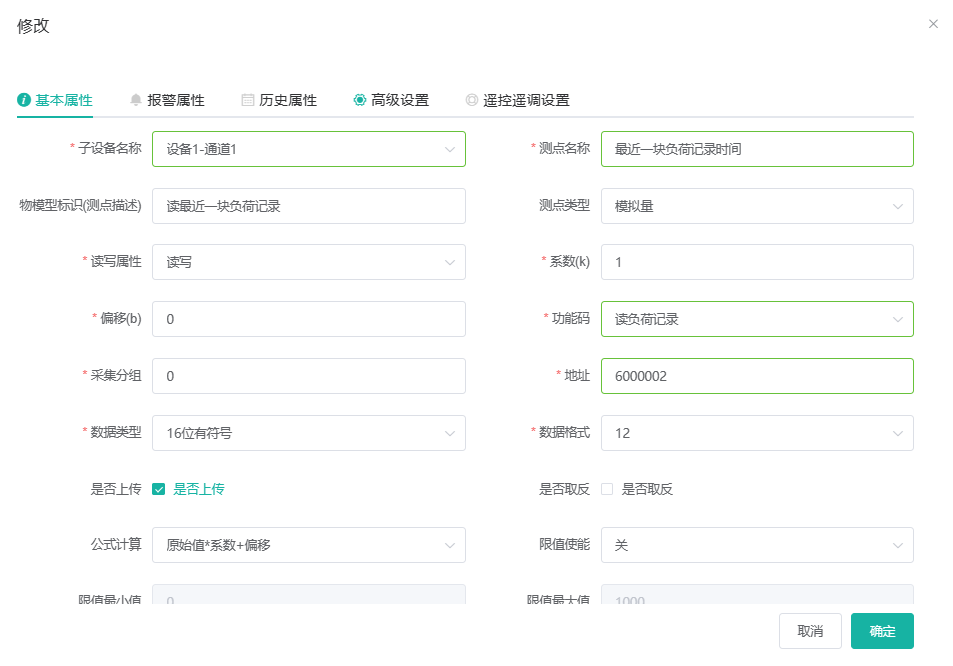Close the 修改 dialog with X icon
Screen dimensions: 953x666
933,24
